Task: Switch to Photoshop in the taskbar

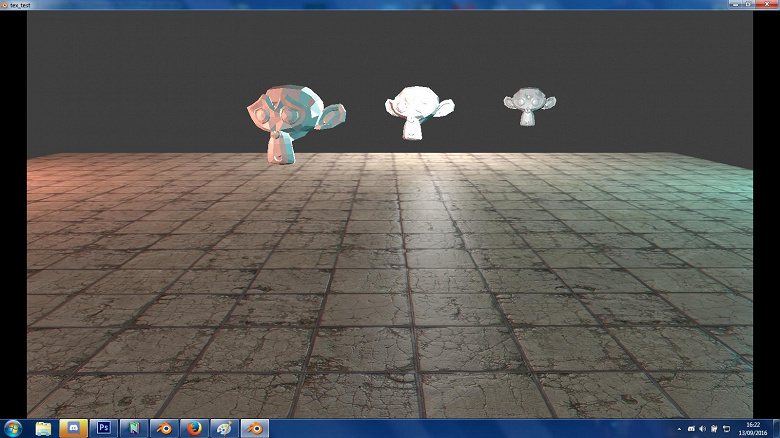Action: [x=103, y=429]
